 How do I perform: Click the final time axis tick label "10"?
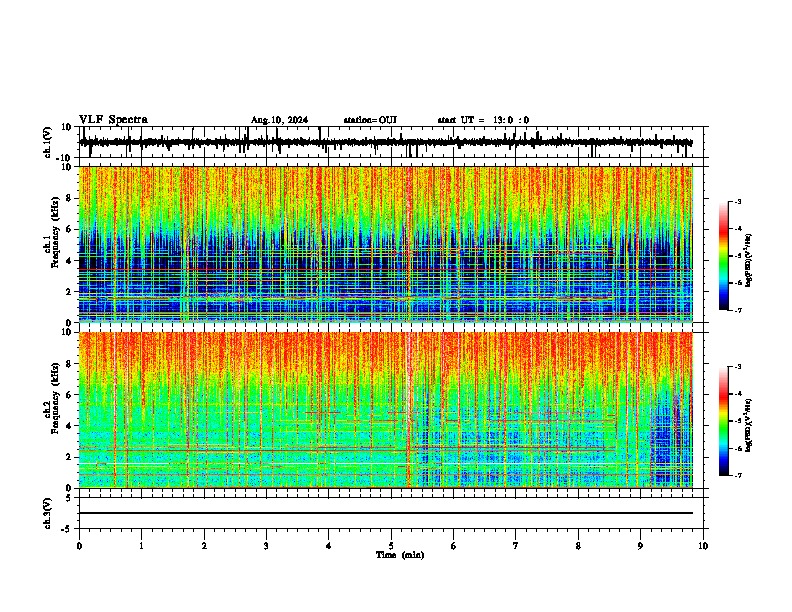point(703,546)
